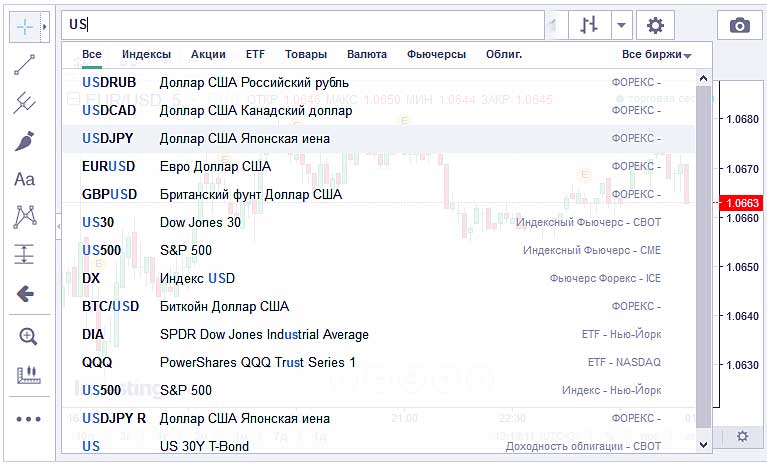
Task: Take a chart snapshot with camera icon
Action: tap(739, 26)
